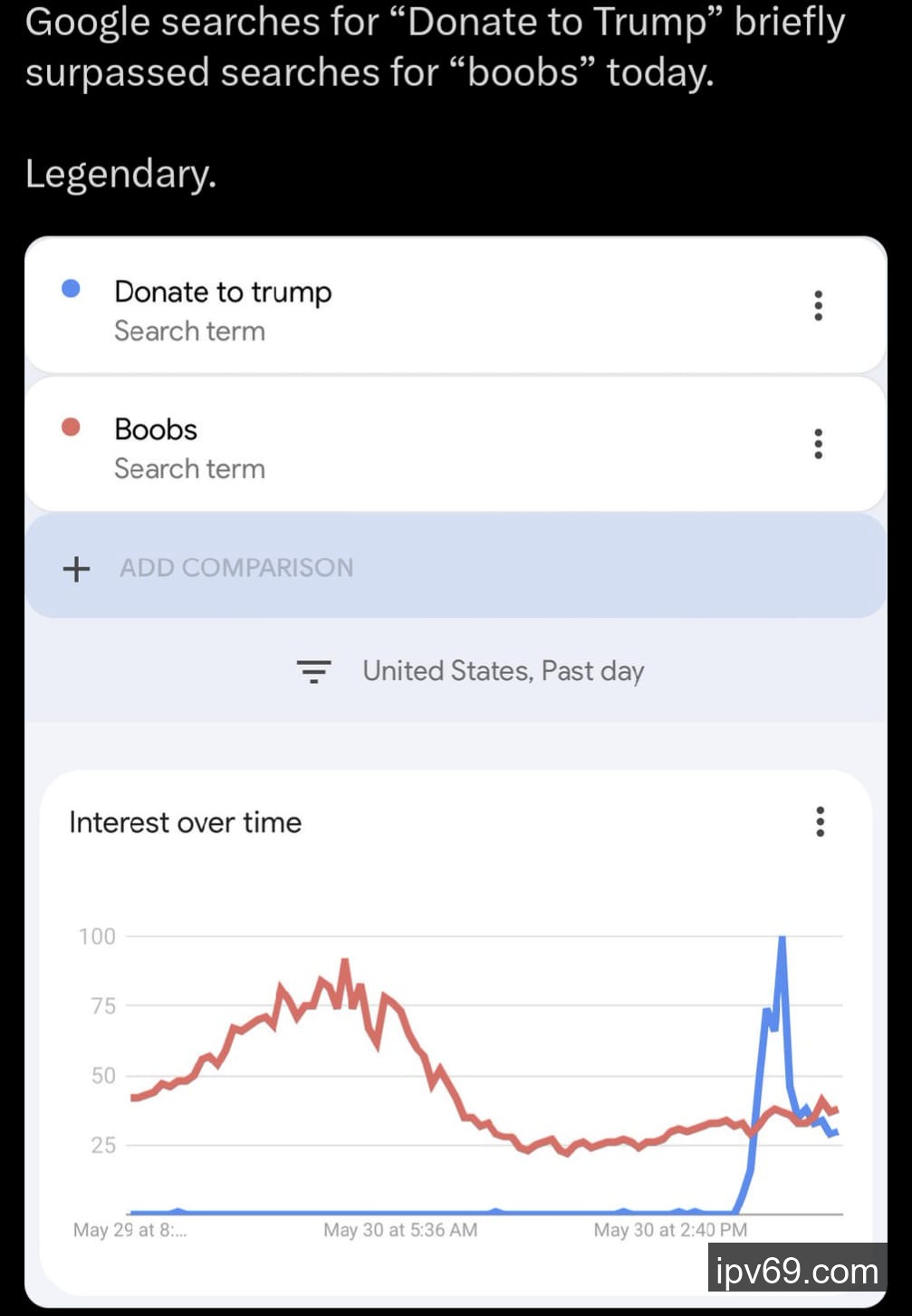Select the May 30 at 2:40 PM label
Viewport: 912px width, 1316px height.
(x=670, y=1230)
